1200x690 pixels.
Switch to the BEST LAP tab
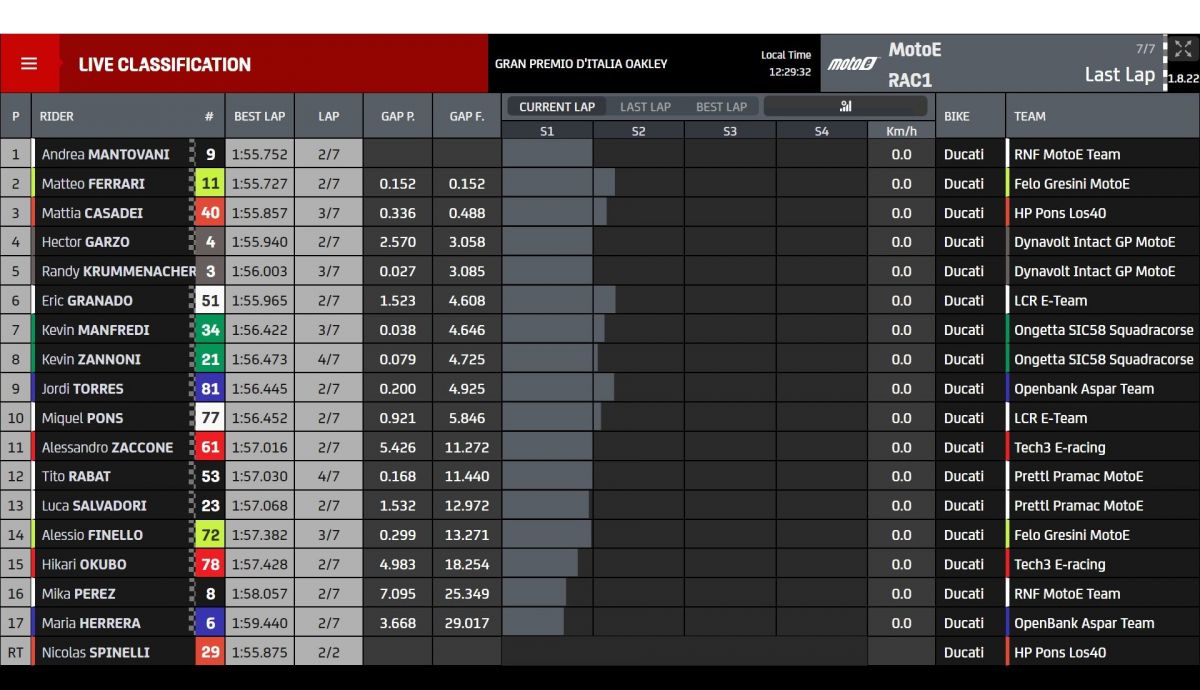721,107
